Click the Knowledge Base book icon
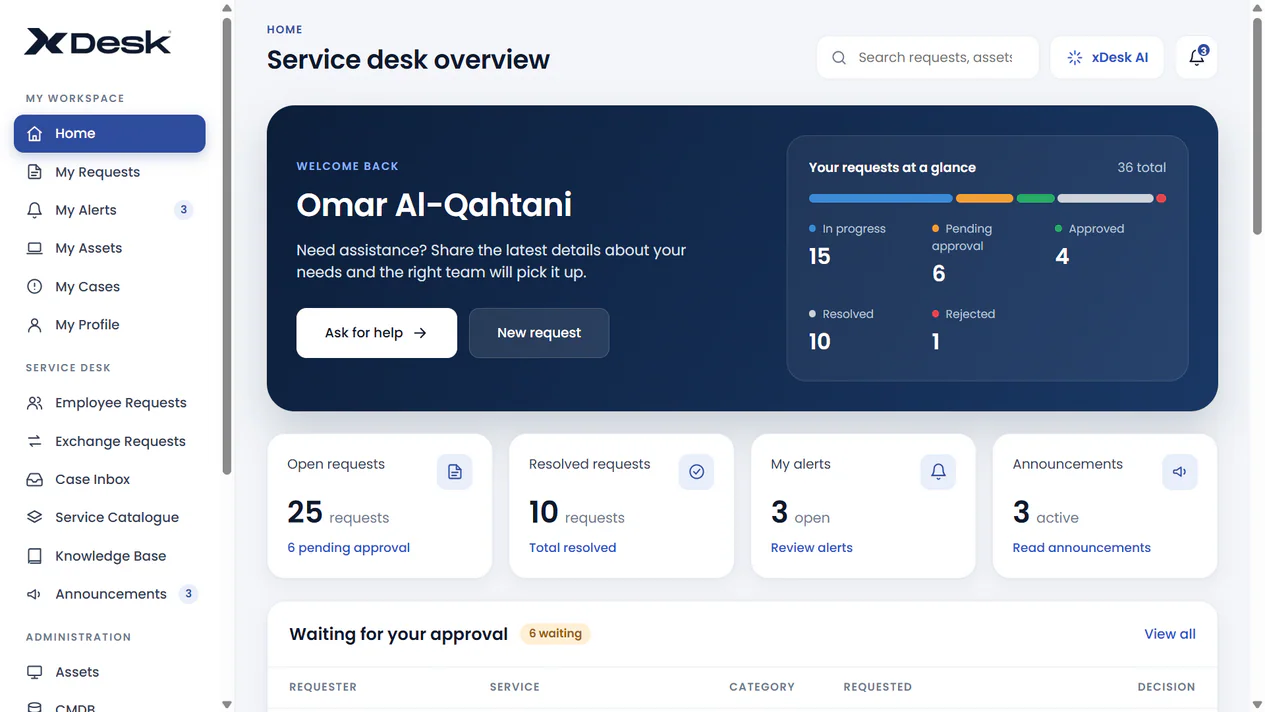 pos(35,556)
